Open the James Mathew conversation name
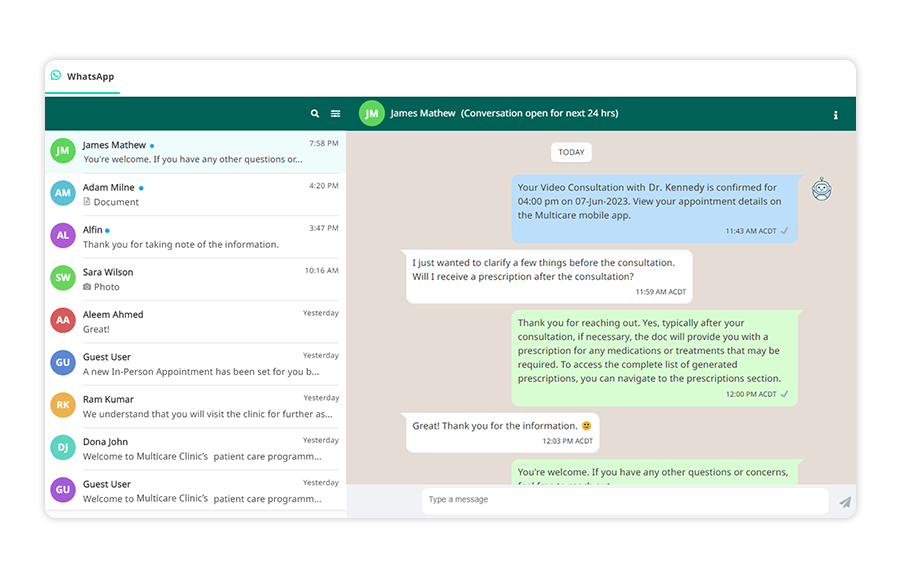906x563 pixels. [114, 145]
